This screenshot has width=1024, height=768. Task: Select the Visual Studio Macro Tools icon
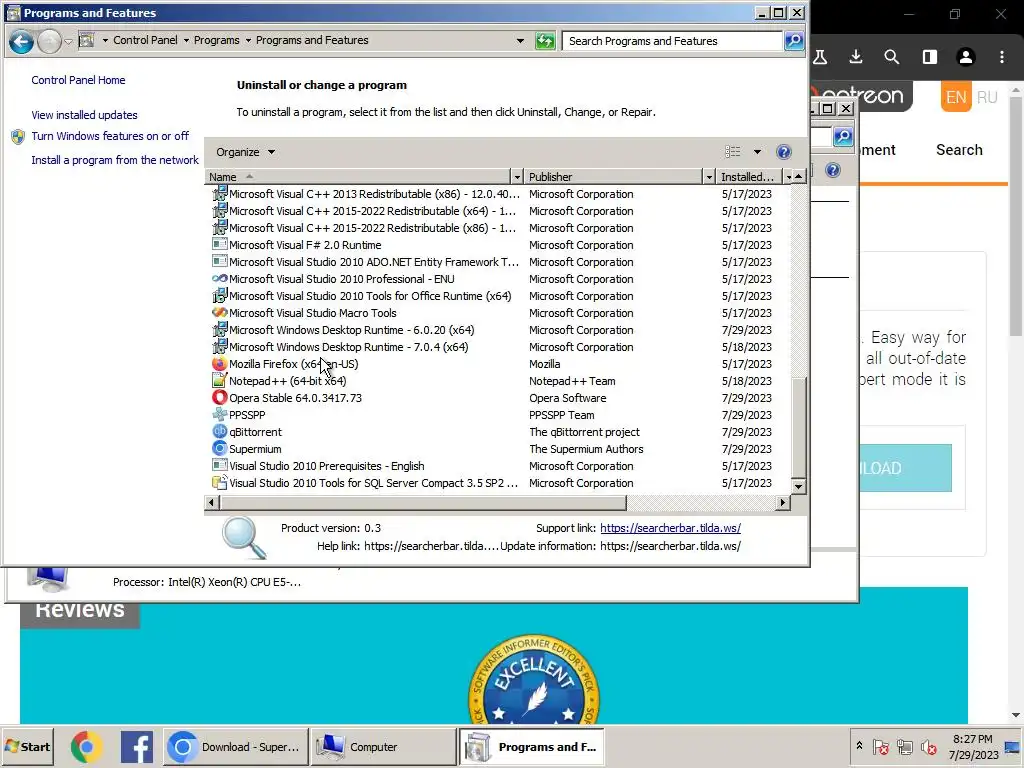pos(219,313)
